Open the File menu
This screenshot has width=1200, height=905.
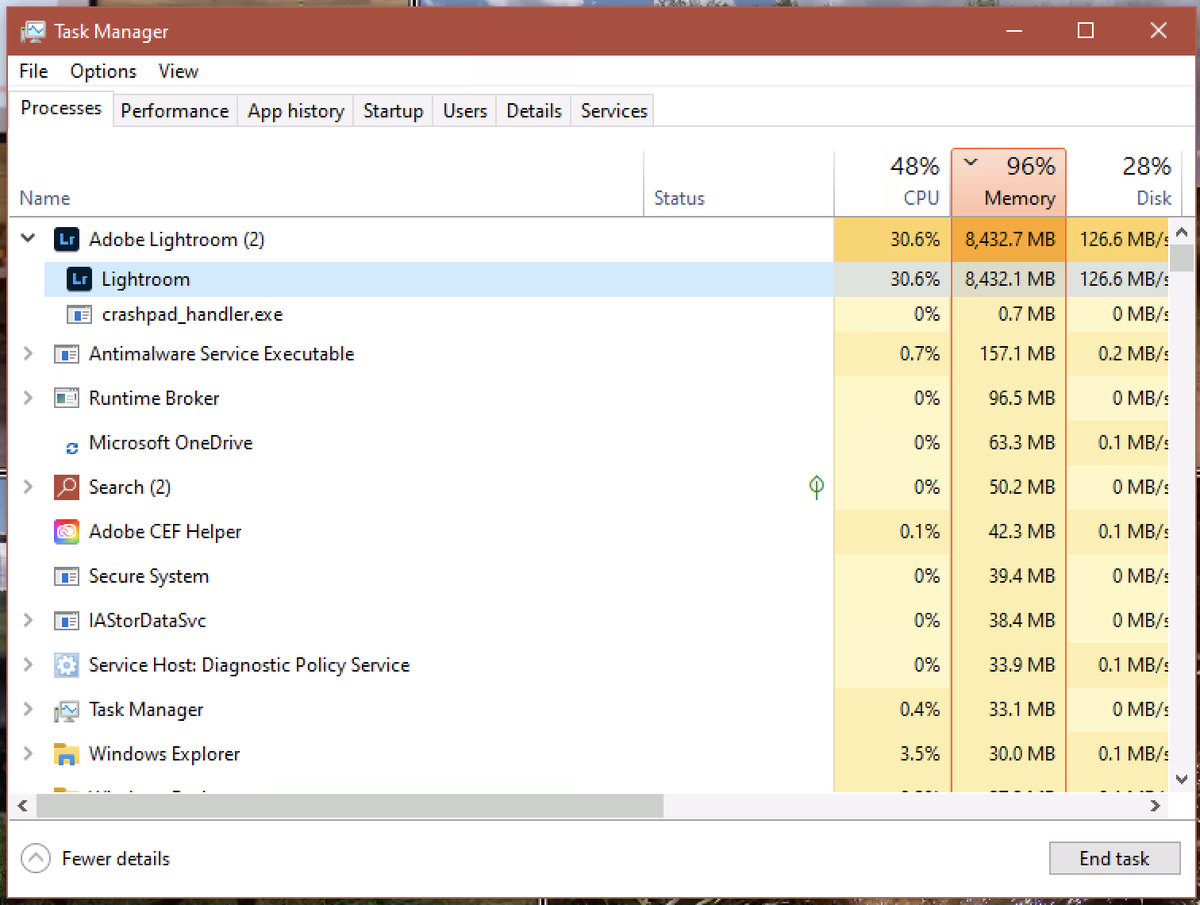point(33,71)
